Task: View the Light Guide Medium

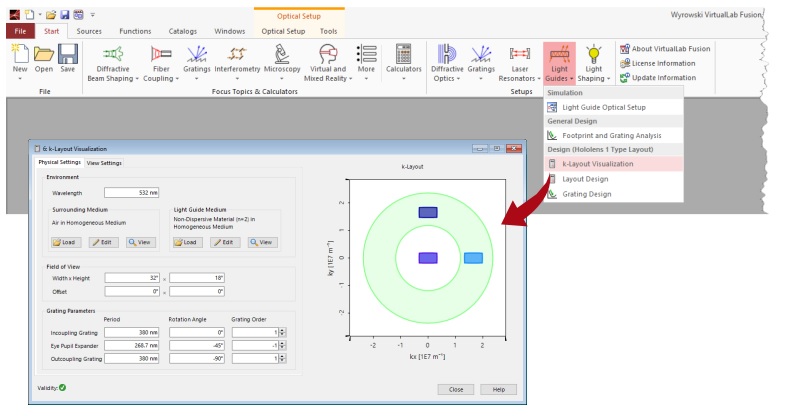Action: (x=262, y=242)
